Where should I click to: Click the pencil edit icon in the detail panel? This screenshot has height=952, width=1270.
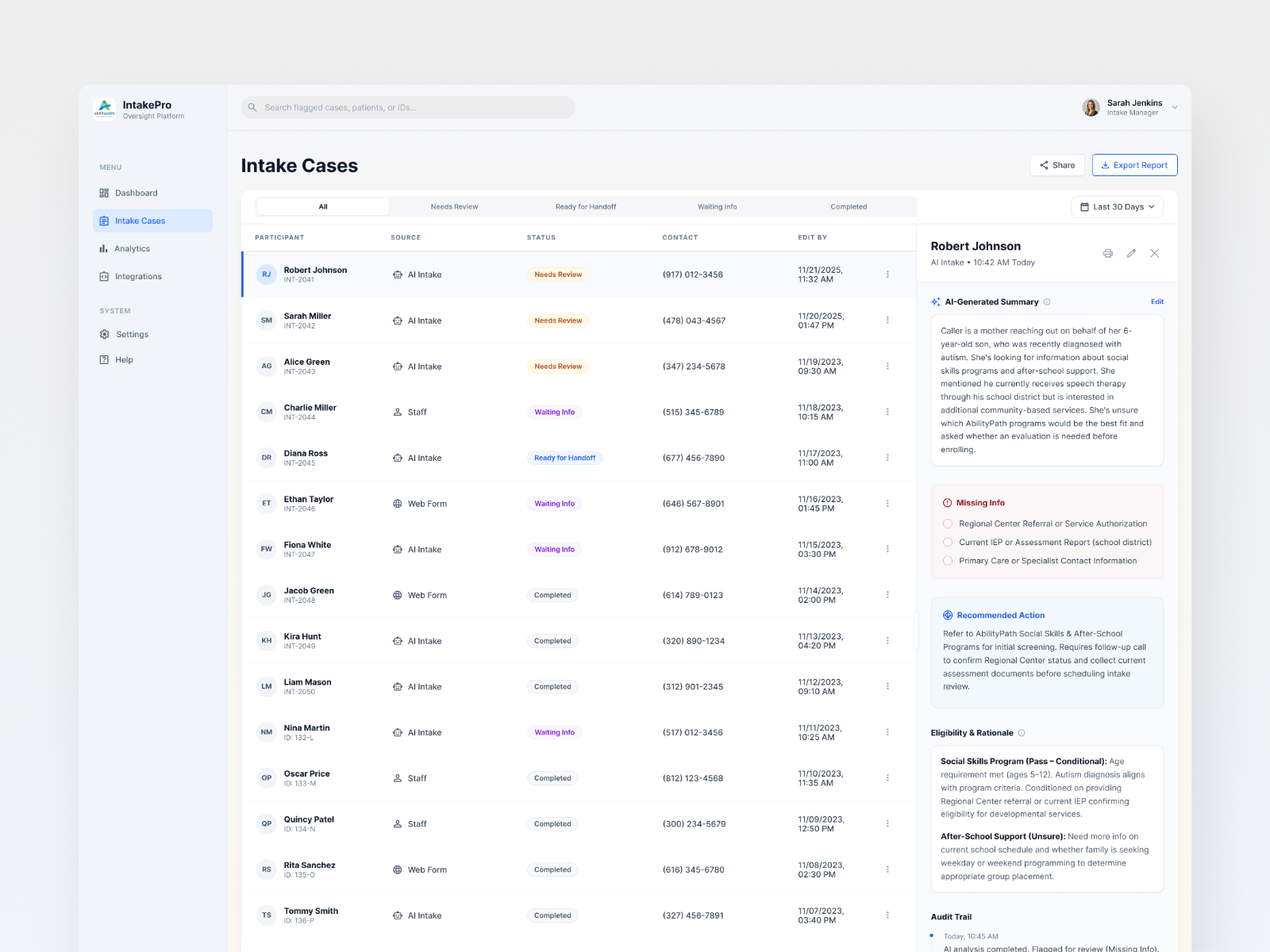point(1131,253)
